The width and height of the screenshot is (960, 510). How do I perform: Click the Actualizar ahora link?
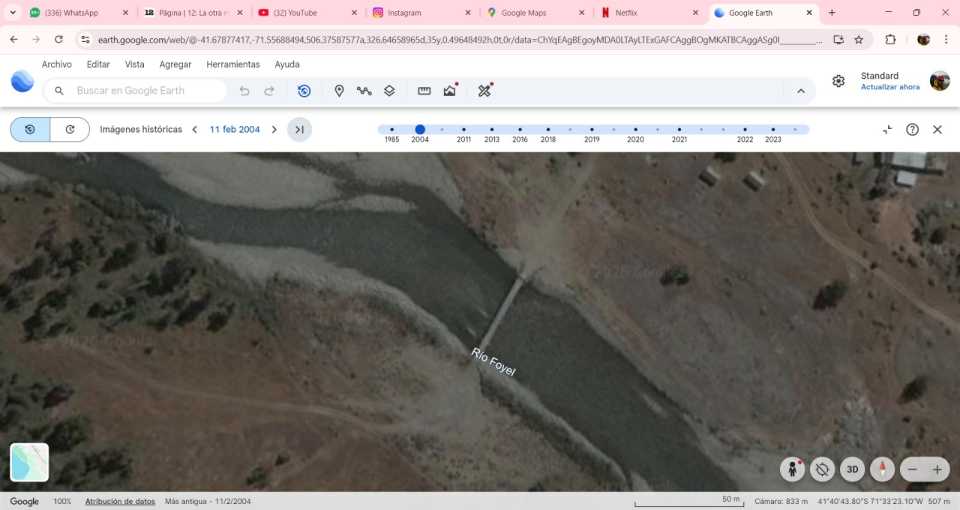click(x=890, y=87)
